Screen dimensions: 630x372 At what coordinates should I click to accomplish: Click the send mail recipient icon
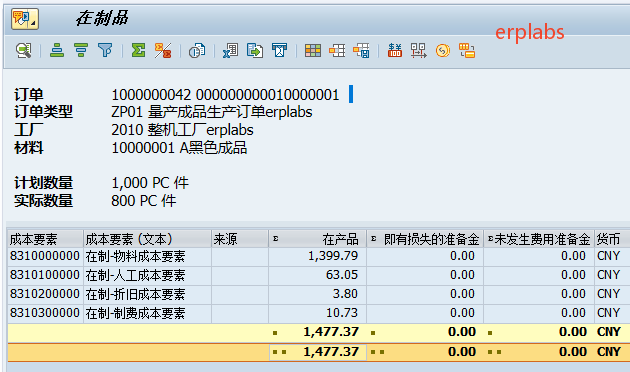coord(280,51)
